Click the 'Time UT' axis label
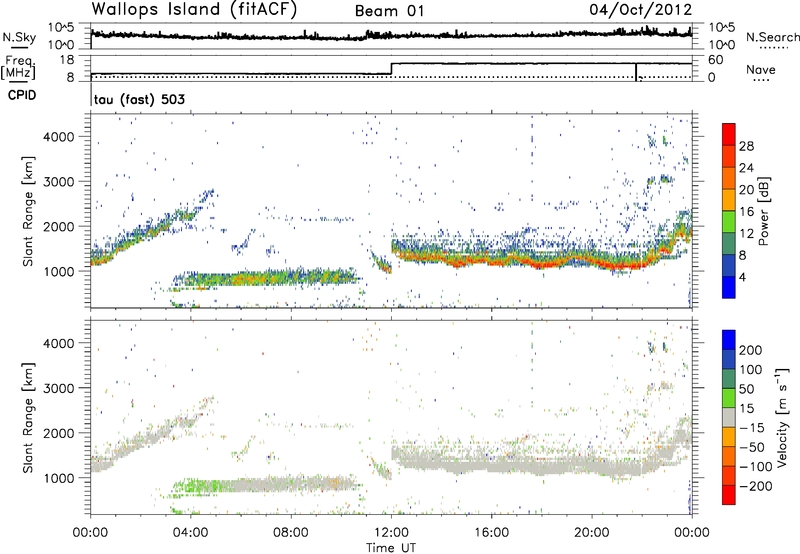 [391, 547]
